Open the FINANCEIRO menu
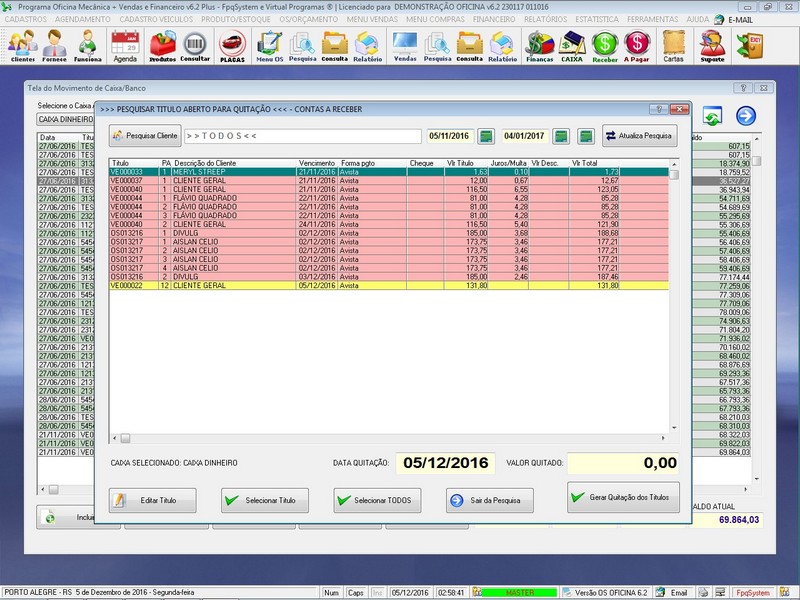 (x=494, y=19)
